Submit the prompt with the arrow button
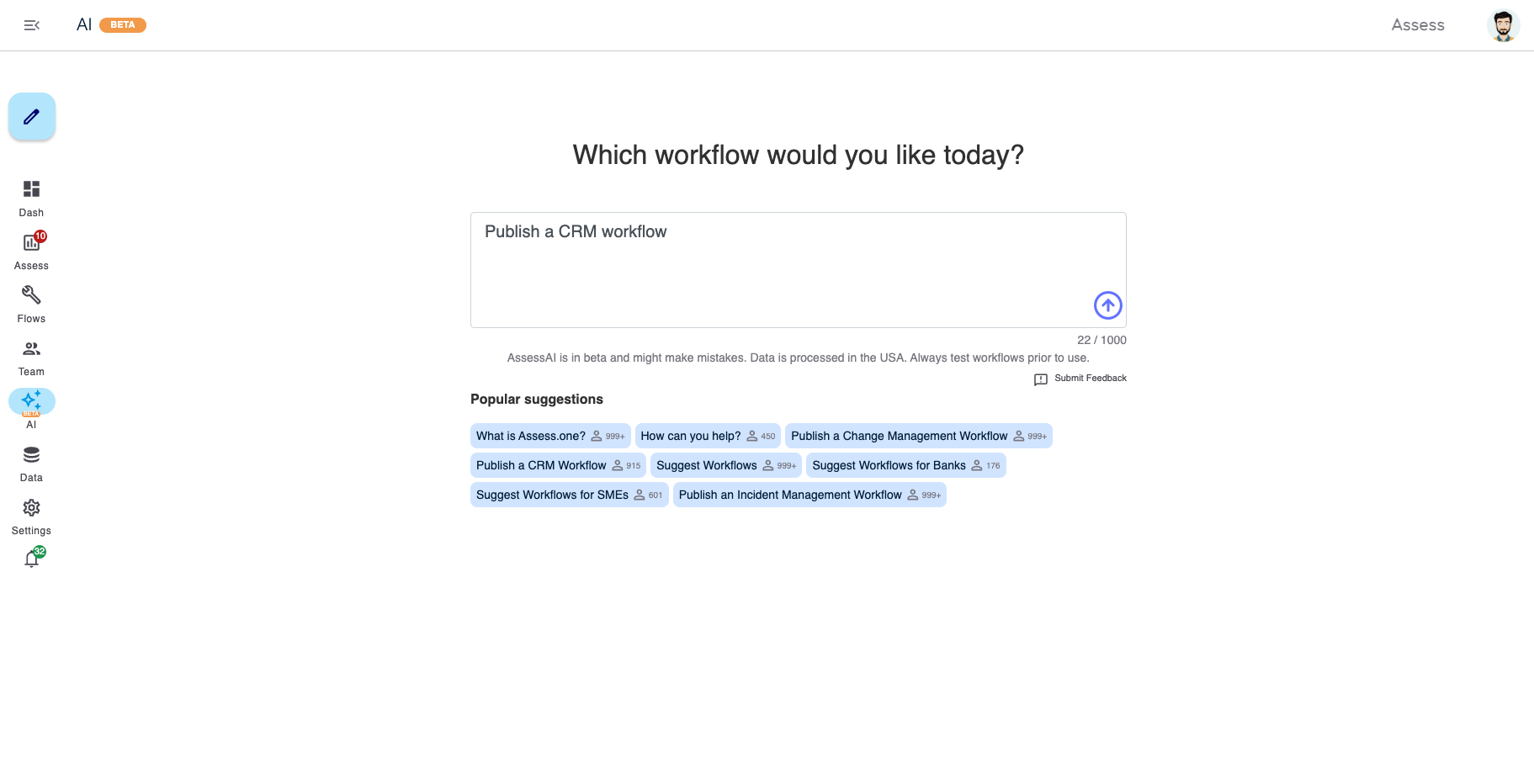 click(1107, 305)
